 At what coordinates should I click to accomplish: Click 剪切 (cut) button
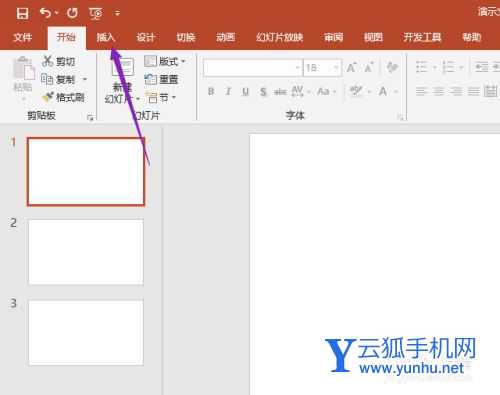(59, 61)
